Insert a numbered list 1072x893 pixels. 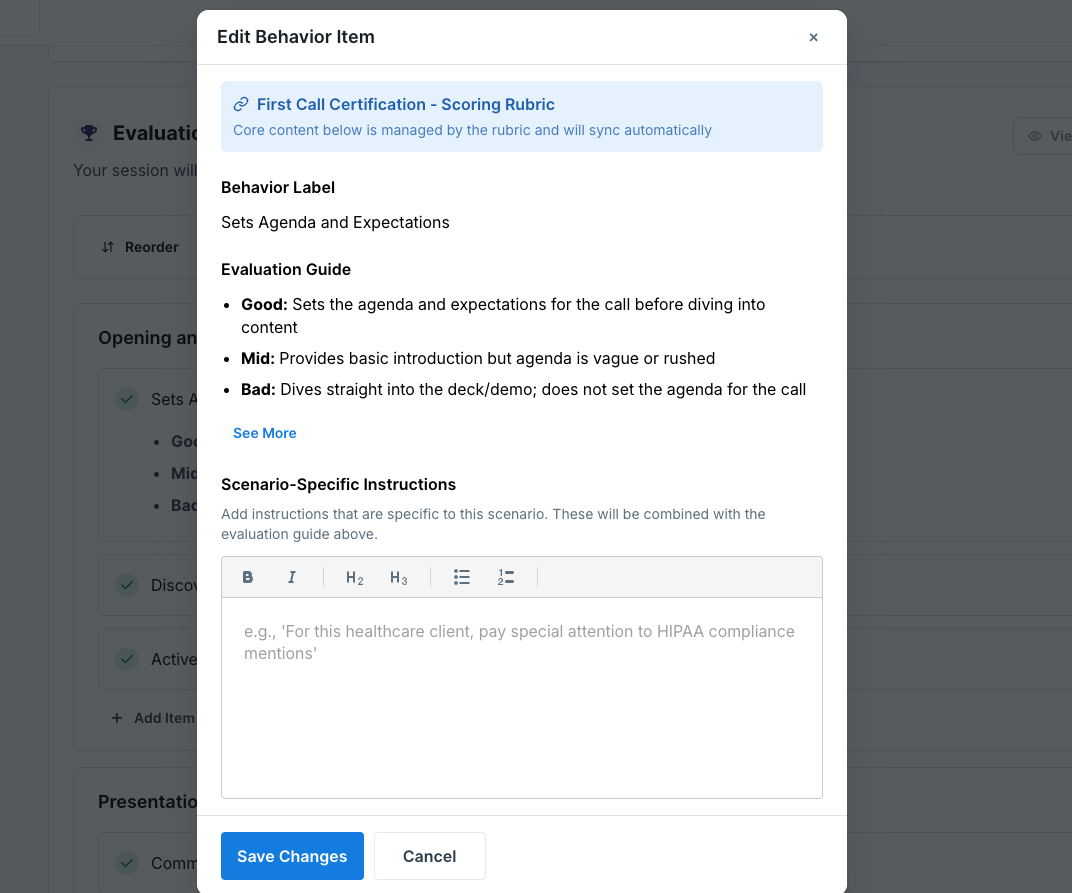click(506, 577)
